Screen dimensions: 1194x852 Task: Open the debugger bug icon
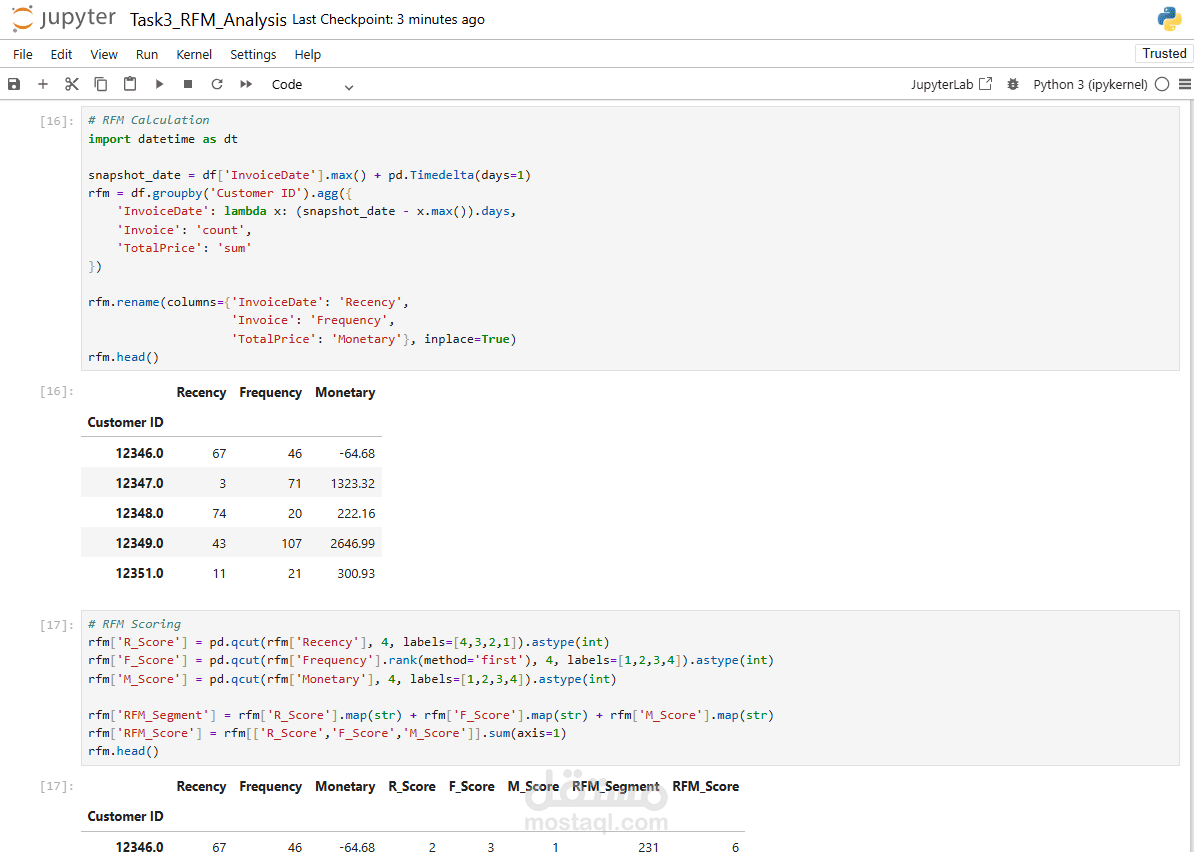pyautogui.click(x=1013, y=85)
